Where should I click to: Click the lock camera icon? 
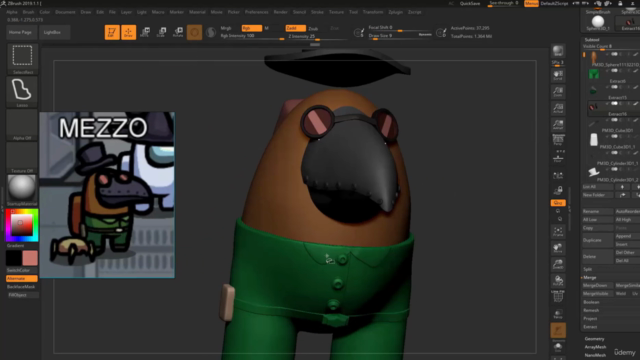pyautogui.click(x=558, y=191)
